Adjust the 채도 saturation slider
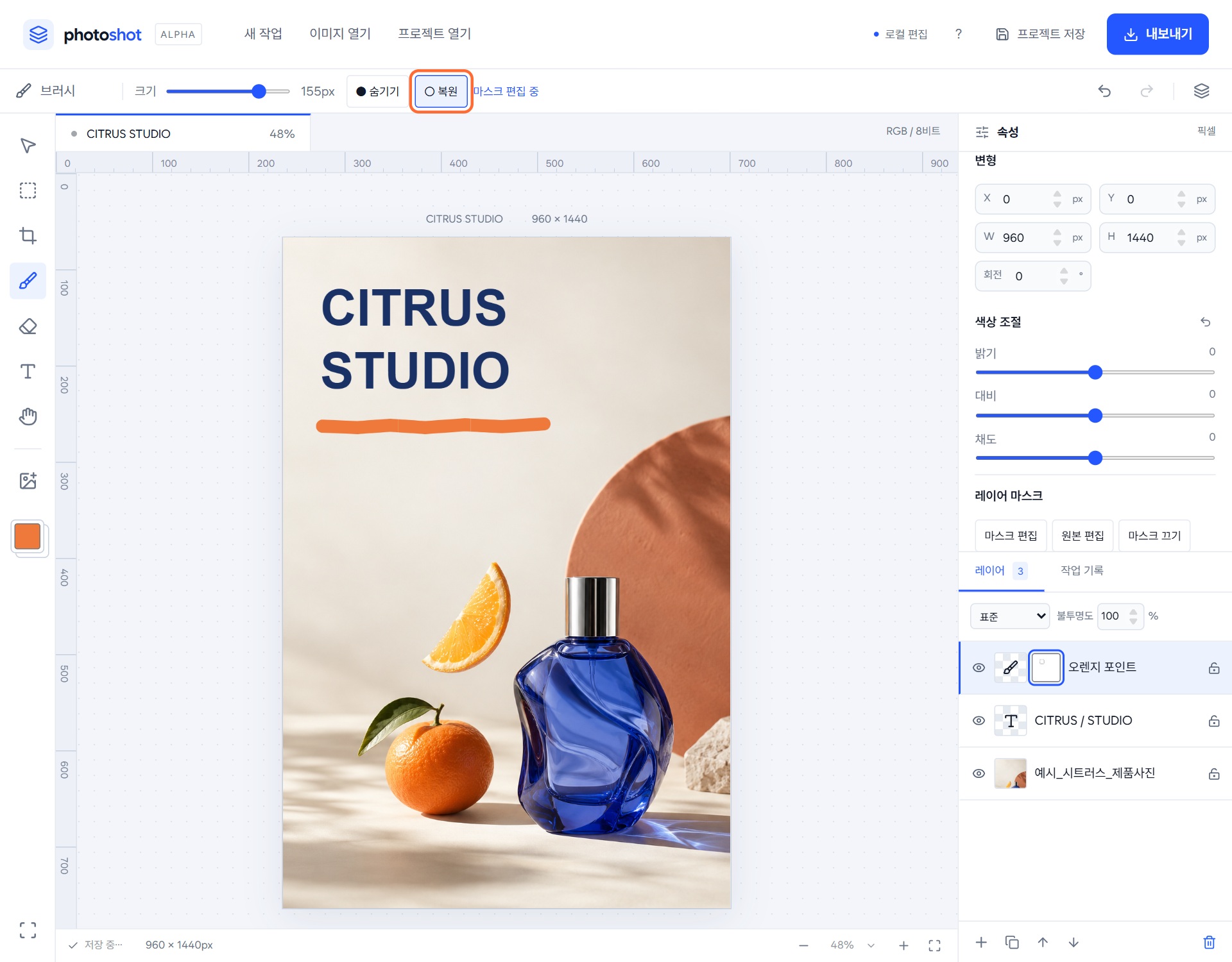 (1095, 458)
